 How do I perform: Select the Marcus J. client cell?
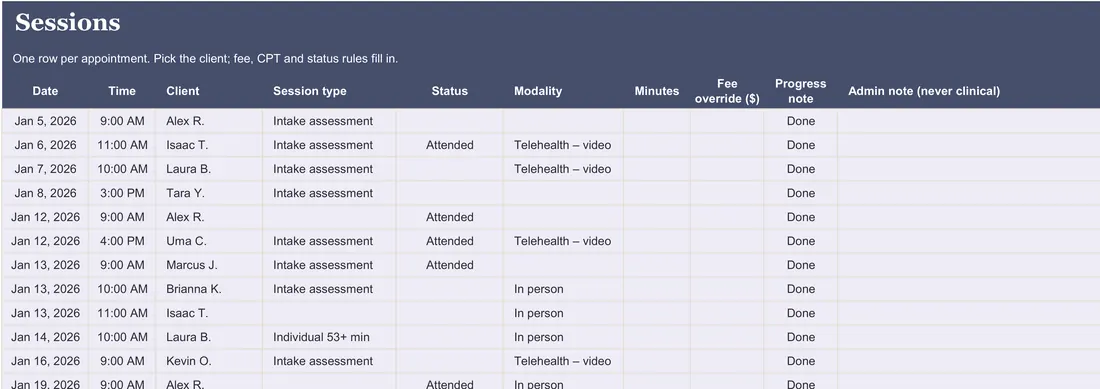[x=209, y=265]
